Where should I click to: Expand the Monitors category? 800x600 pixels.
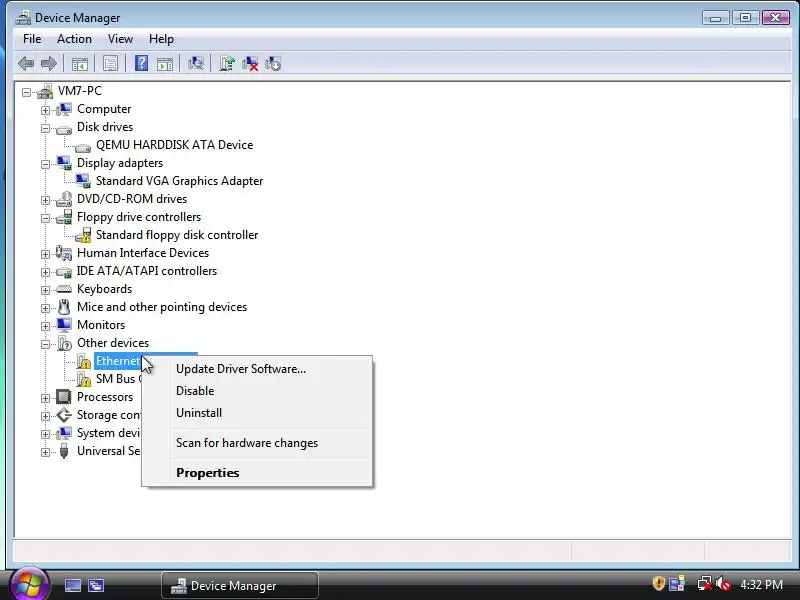coord(45,326)
